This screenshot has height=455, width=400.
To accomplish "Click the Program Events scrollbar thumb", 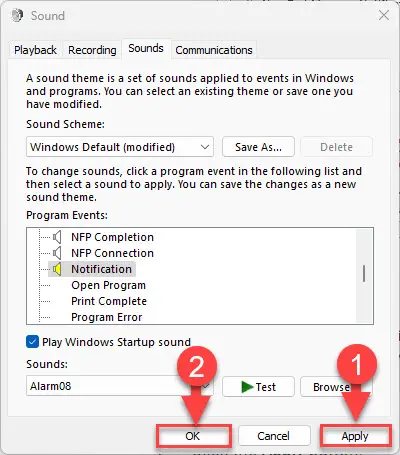I will click(364, 274).
